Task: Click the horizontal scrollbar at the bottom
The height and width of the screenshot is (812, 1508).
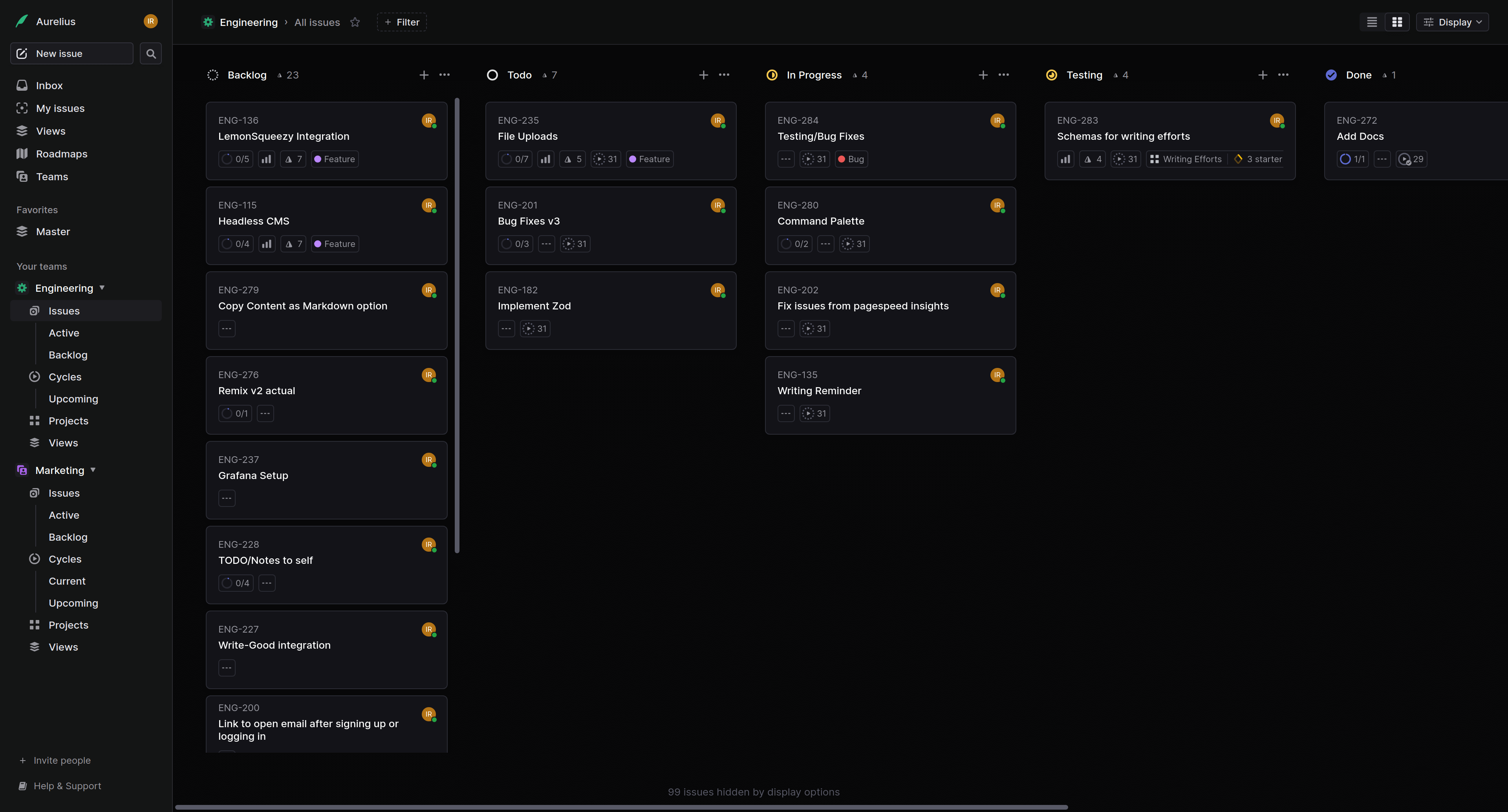Action: [x=620, y=807]
